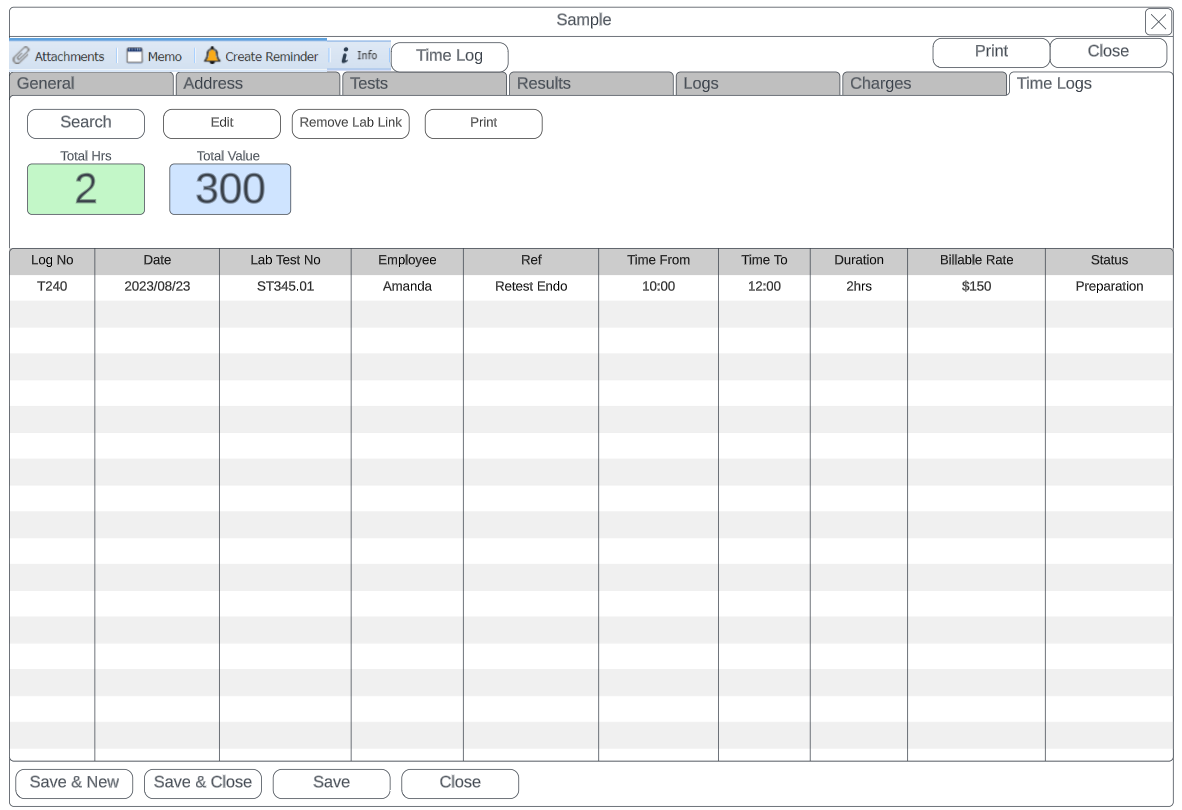Click employee cell Amanda
Image resolution: width=1182 pixels, height=810 pixels.
[407, 287]
